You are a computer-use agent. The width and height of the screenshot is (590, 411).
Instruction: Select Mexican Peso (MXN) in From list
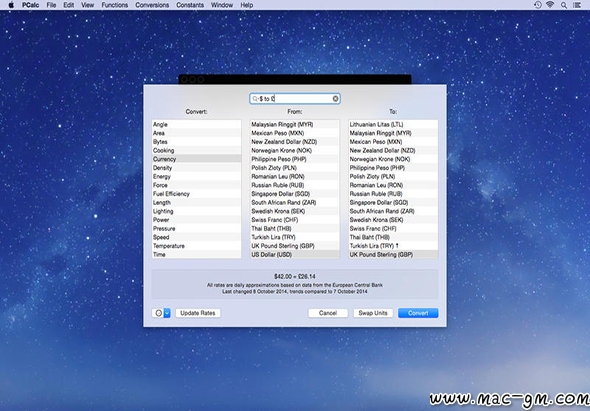(x=295, y=133)
